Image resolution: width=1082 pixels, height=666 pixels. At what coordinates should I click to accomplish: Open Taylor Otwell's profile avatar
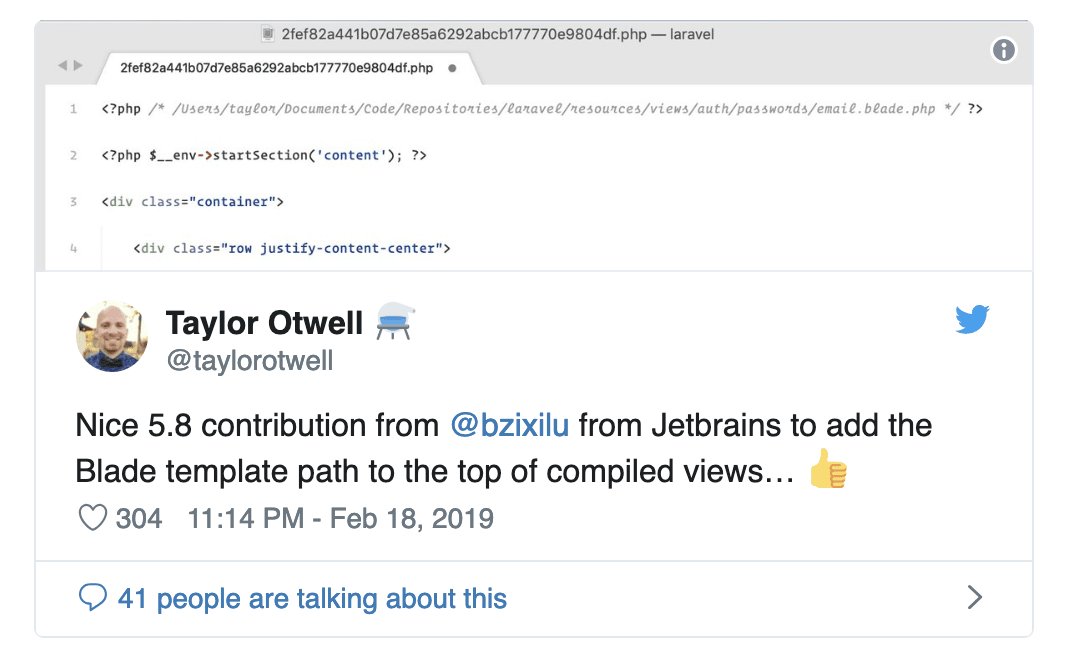click(112, 337)
